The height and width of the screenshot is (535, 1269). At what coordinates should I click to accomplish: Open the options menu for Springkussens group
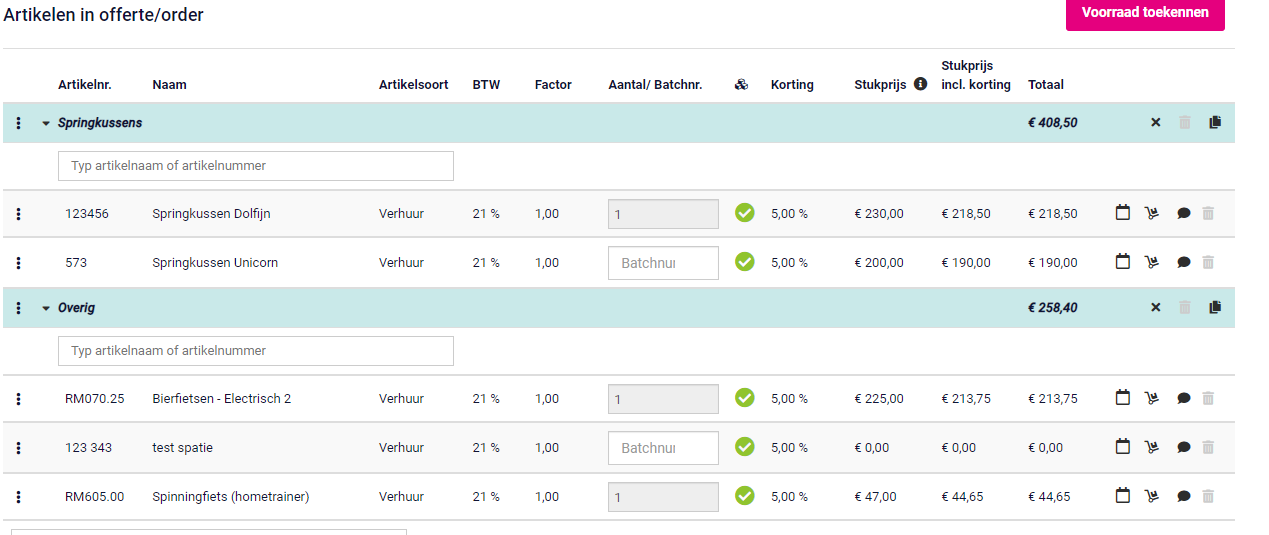coord(19,123)
